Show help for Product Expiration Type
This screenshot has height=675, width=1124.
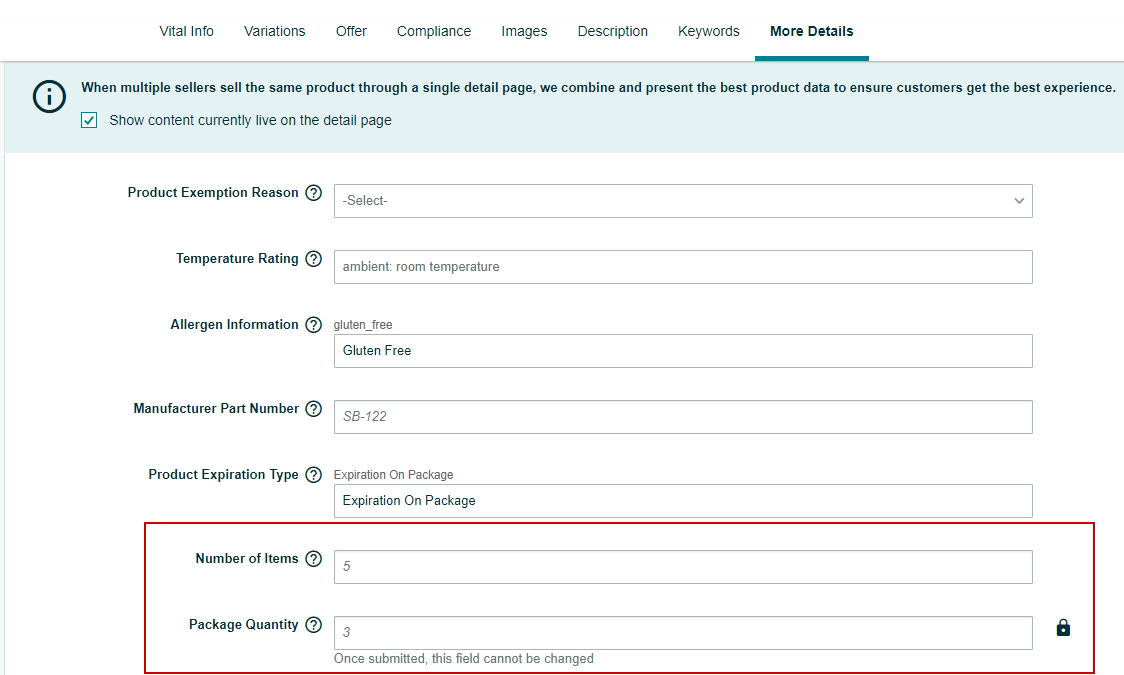point(314,475)
